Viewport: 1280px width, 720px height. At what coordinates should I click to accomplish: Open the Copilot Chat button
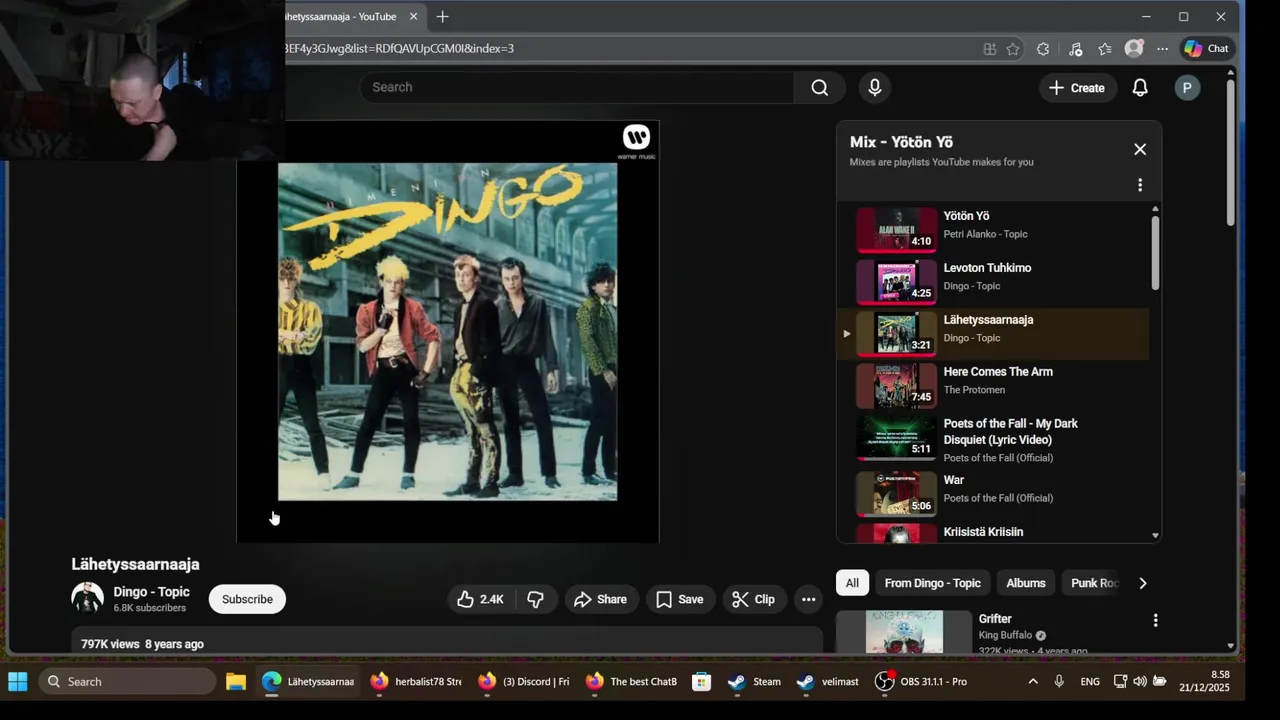click(1206, 48)
